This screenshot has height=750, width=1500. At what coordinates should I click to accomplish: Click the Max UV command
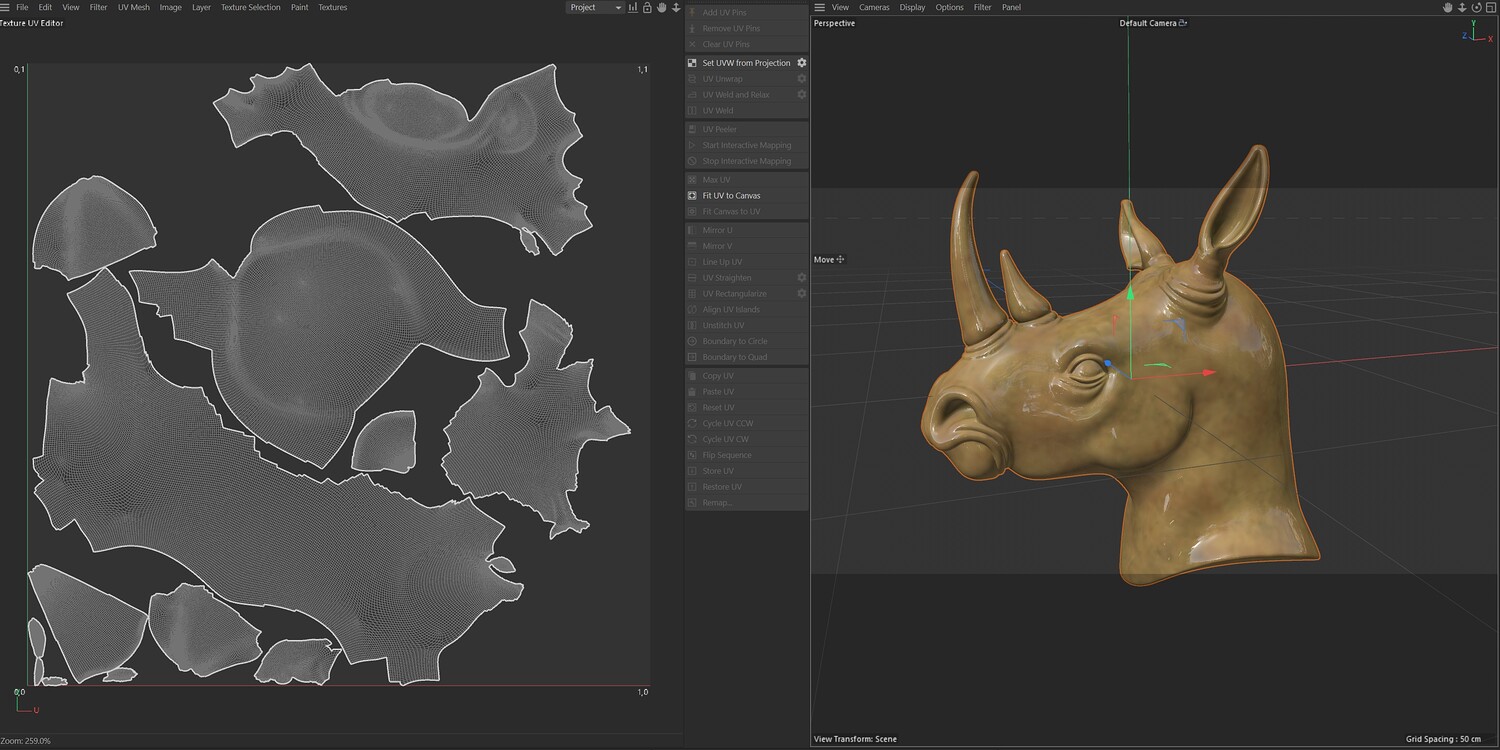(747, 180)
